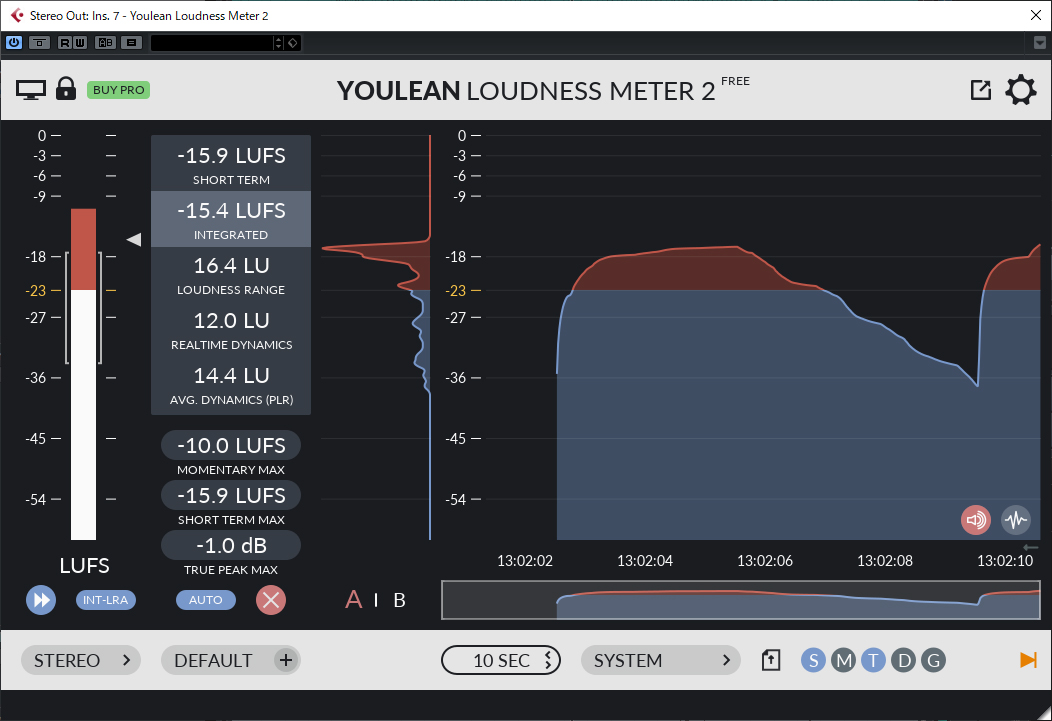Select the B state
Viewport: 1052px width, 721px height.
[399, 600]
